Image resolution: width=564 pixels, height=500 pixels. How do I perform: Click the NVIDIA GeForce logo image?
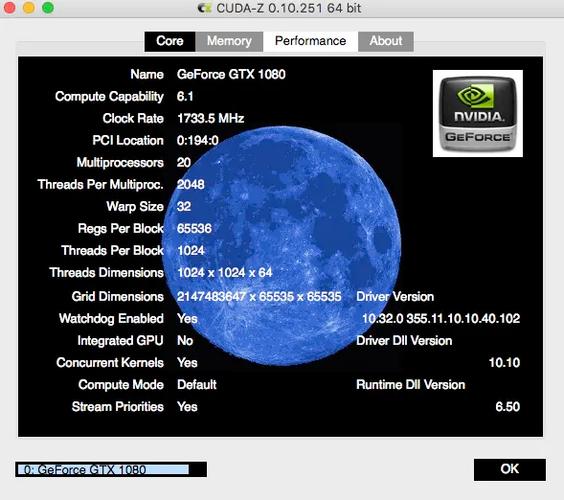coord(478,113)
